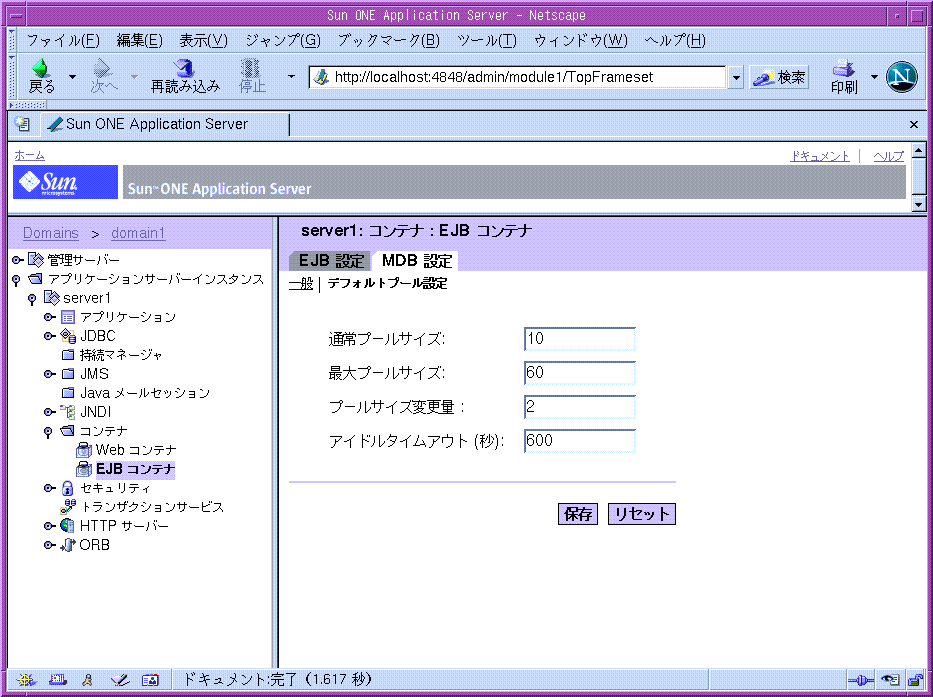Open the Print options dropdown arrow
933x697 pixels.
click(x=873, y=77)
